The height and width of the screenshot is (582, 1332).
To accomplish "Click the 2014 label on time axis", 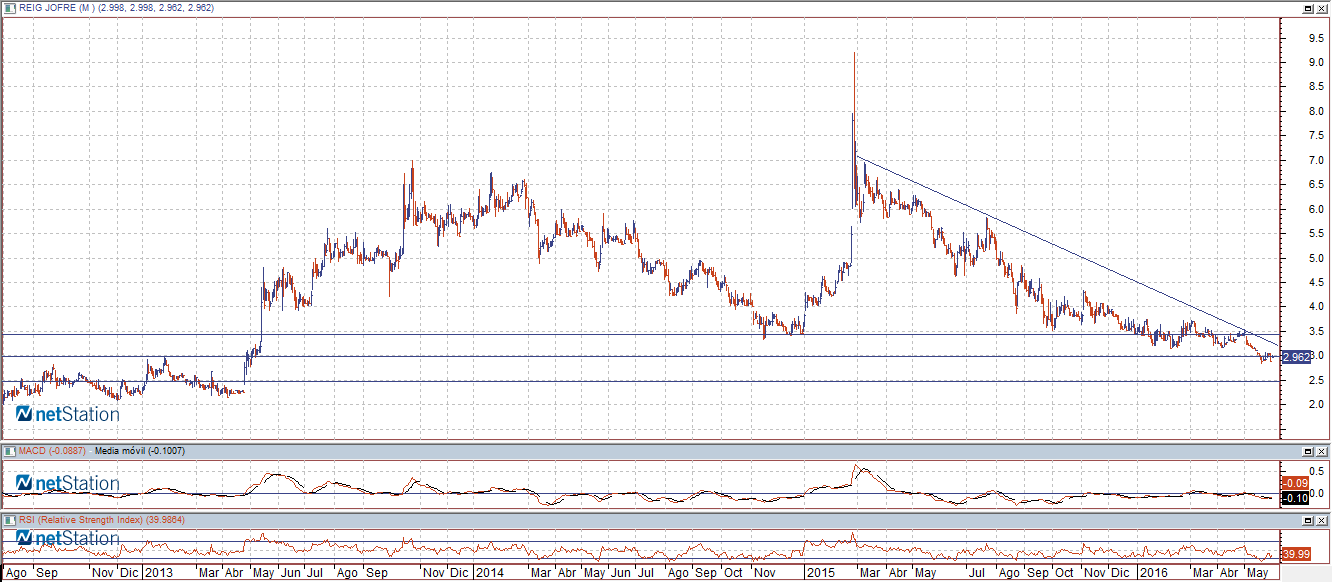I will tap(490, 574).
